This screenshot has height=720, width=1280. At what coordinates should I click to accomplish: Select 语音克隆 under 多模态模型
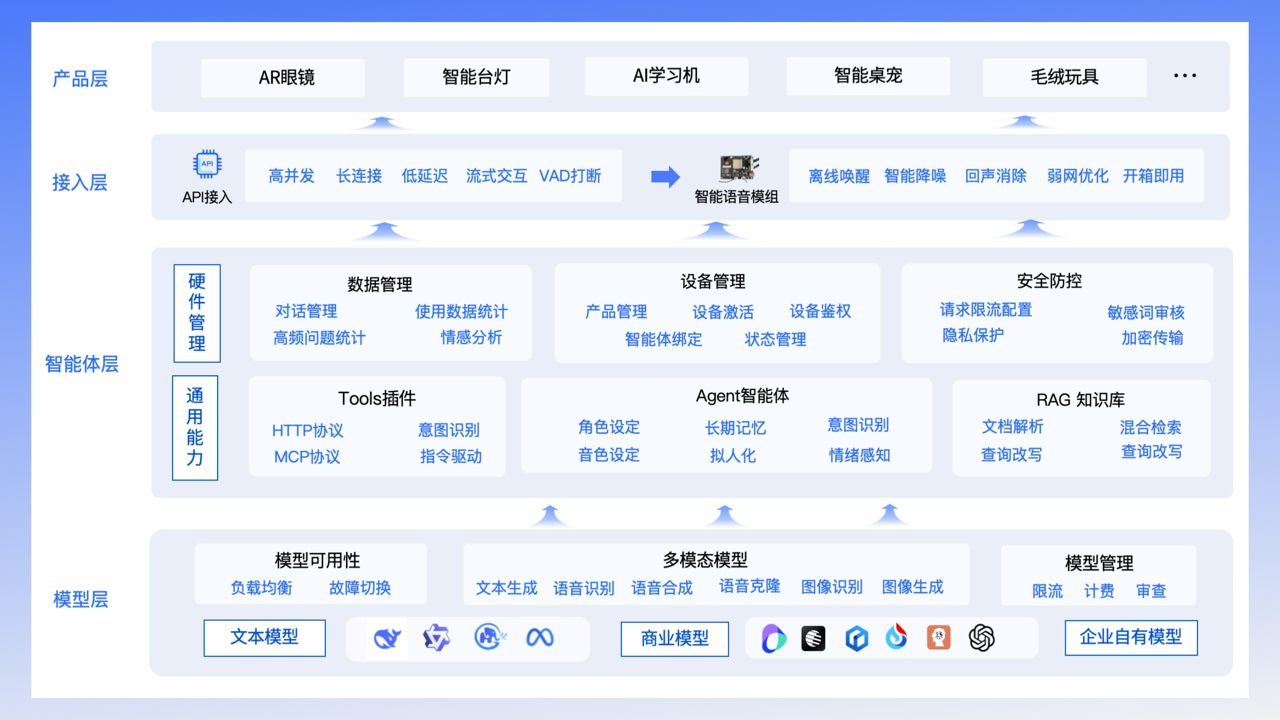pos(750,586)
